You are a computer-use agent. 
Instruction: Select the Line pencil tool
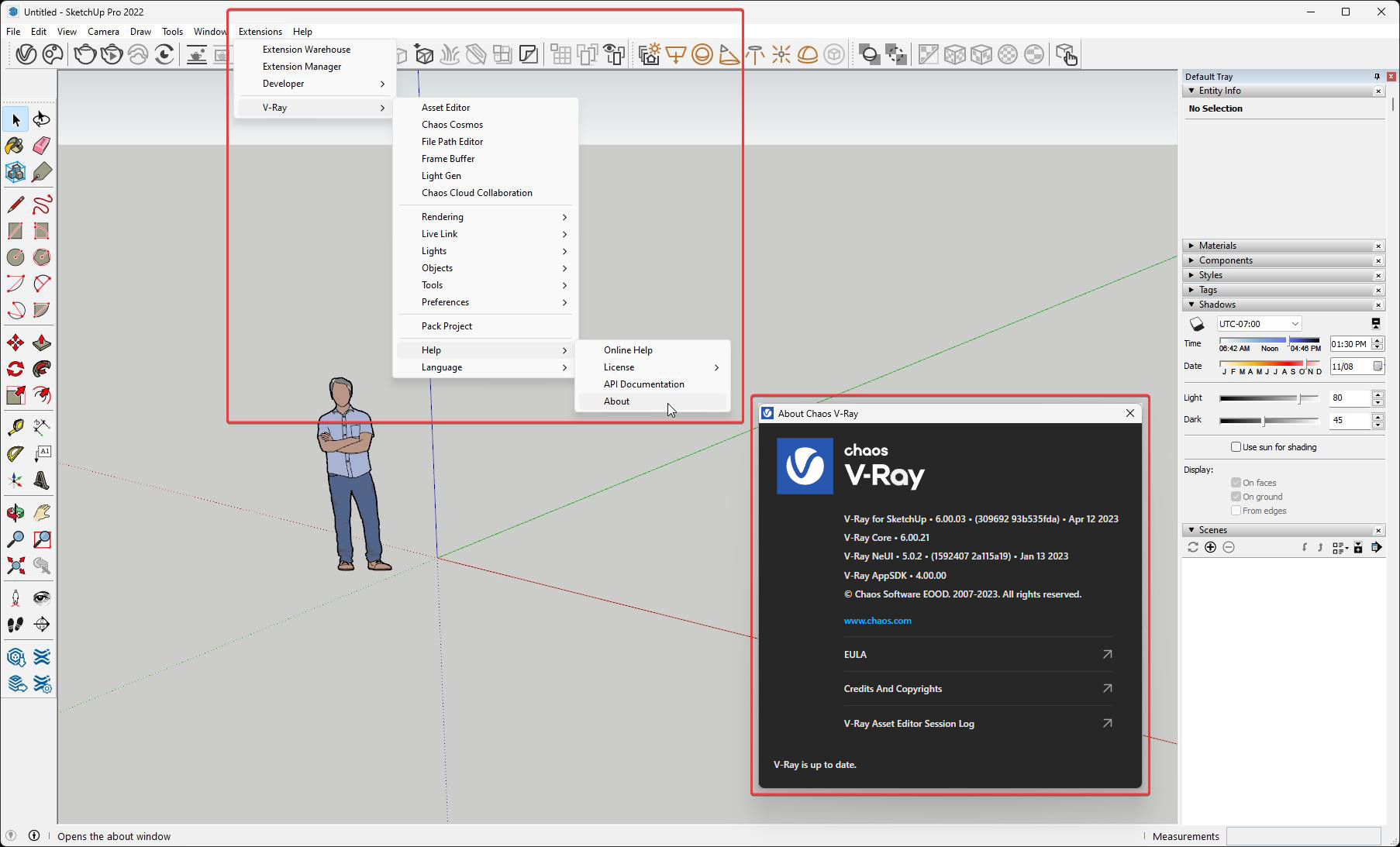click(x=16, y=205)
